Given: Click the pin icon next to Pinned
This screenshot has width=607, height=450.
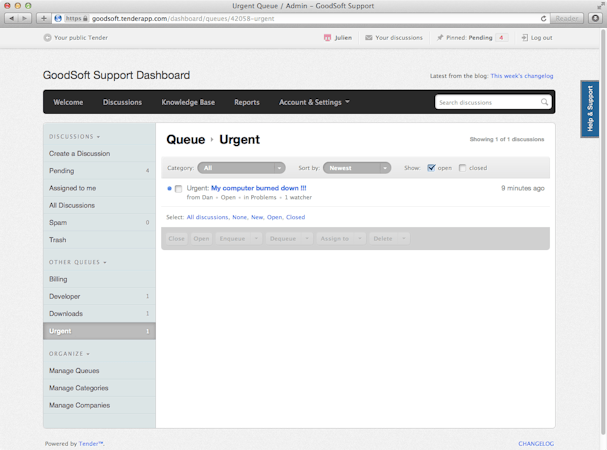Looking at the screenshot, I should point(440,38).
